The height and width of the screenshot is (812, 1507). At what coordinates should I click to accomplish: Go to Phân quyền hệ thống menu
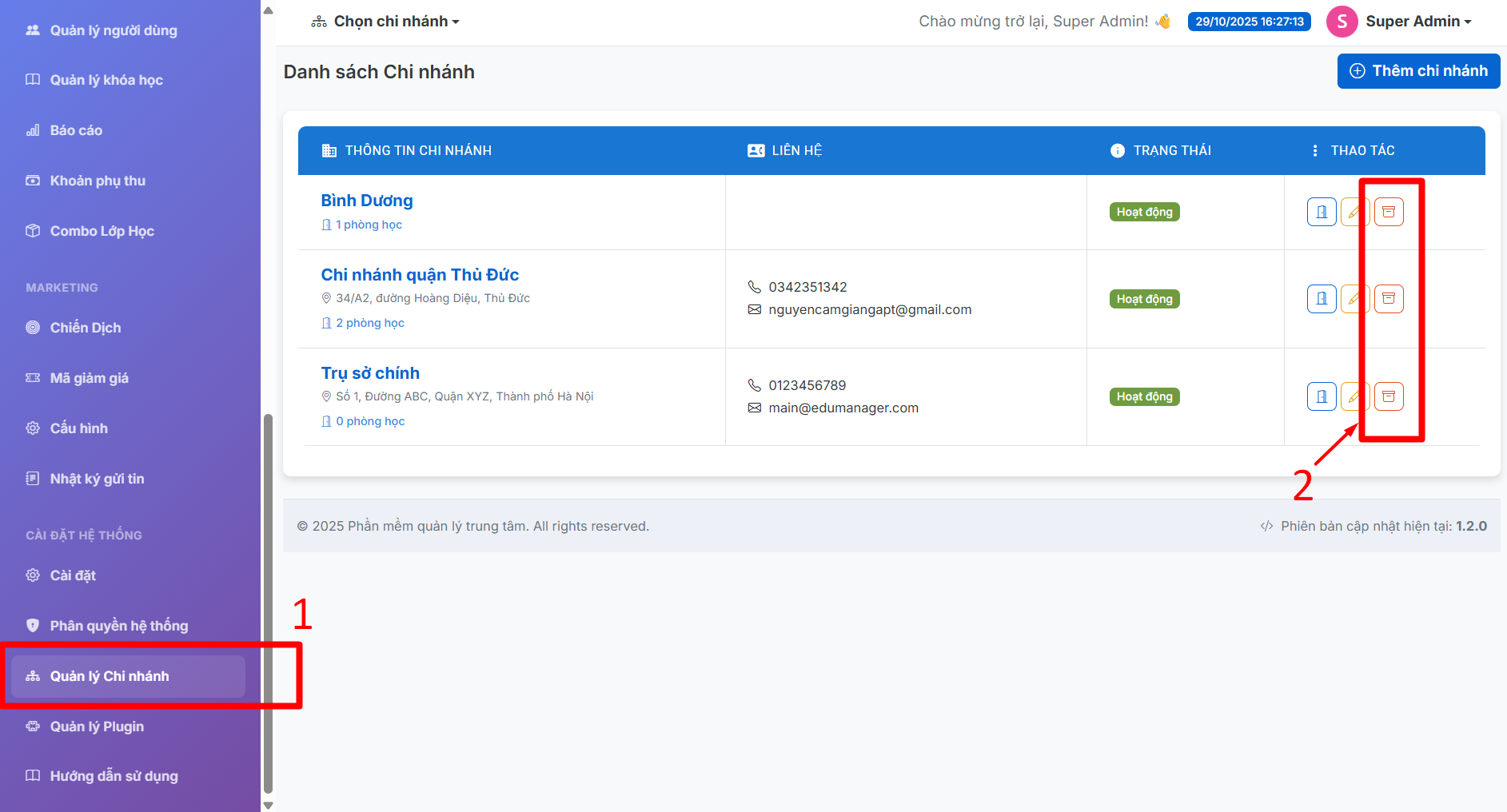(x=118, y=626)
